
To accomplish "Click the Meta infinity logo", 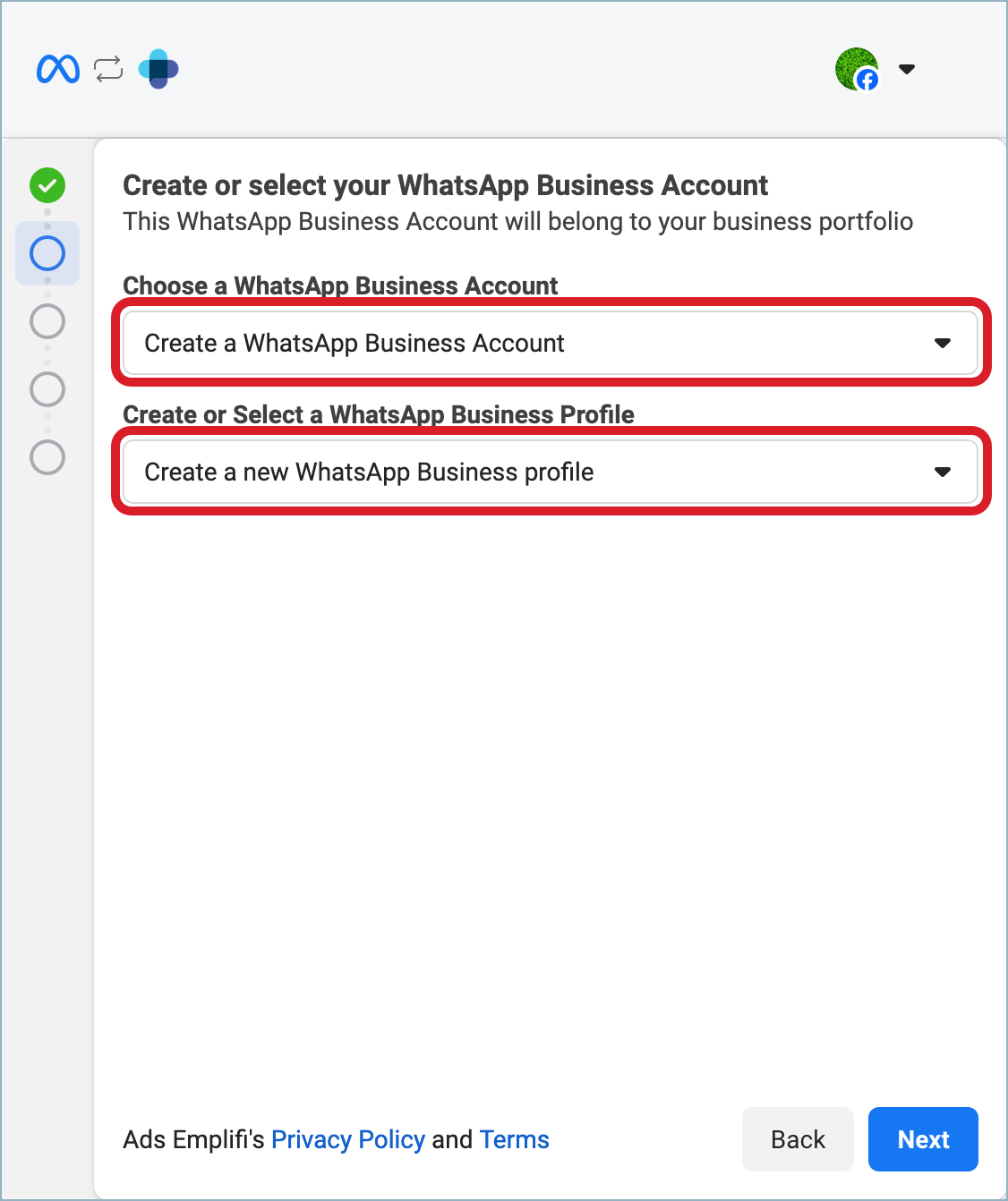I will point(58,69).
